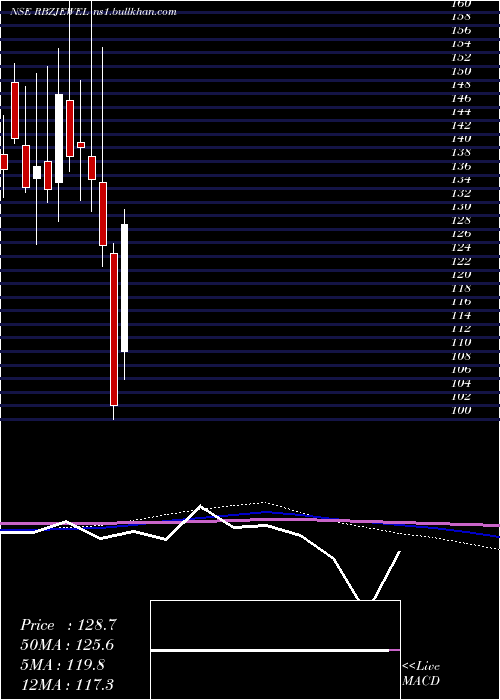Click the large white candle near 146
500x700 pixels.
pos(59,138)
